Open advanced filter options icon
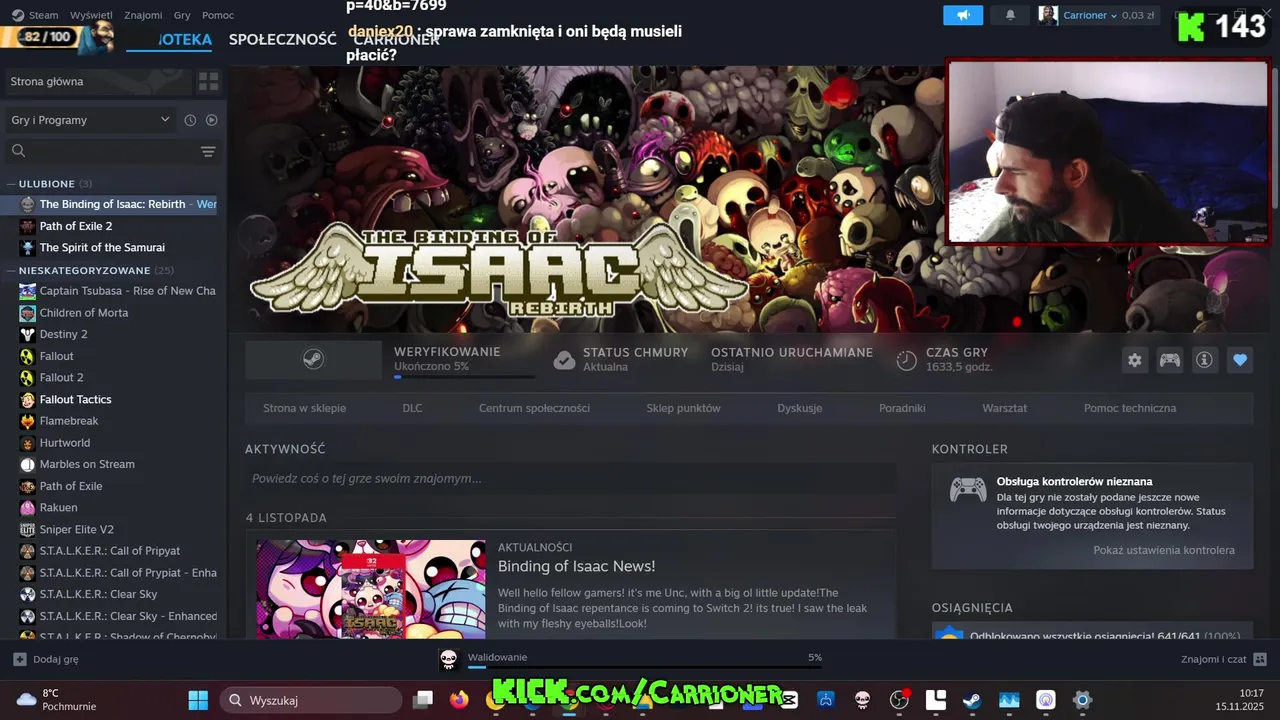The width and height of the screenshot is (1280, 720). 208,151
